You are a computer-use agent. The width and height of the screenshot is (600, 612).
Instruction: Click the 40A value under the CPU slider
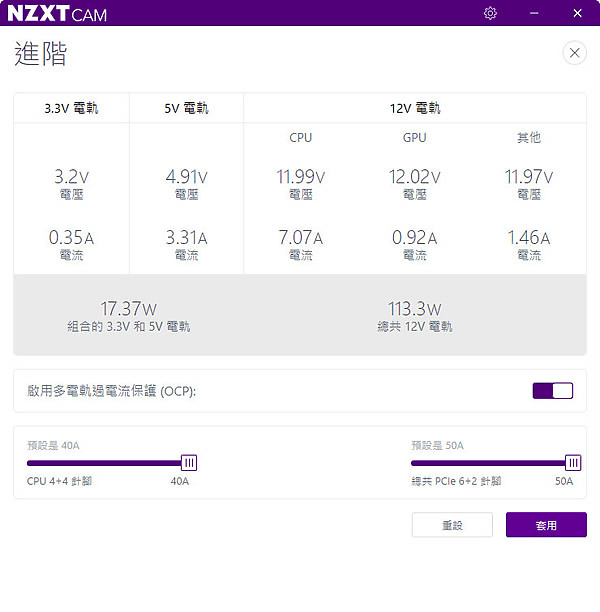(x=180, y=481)
